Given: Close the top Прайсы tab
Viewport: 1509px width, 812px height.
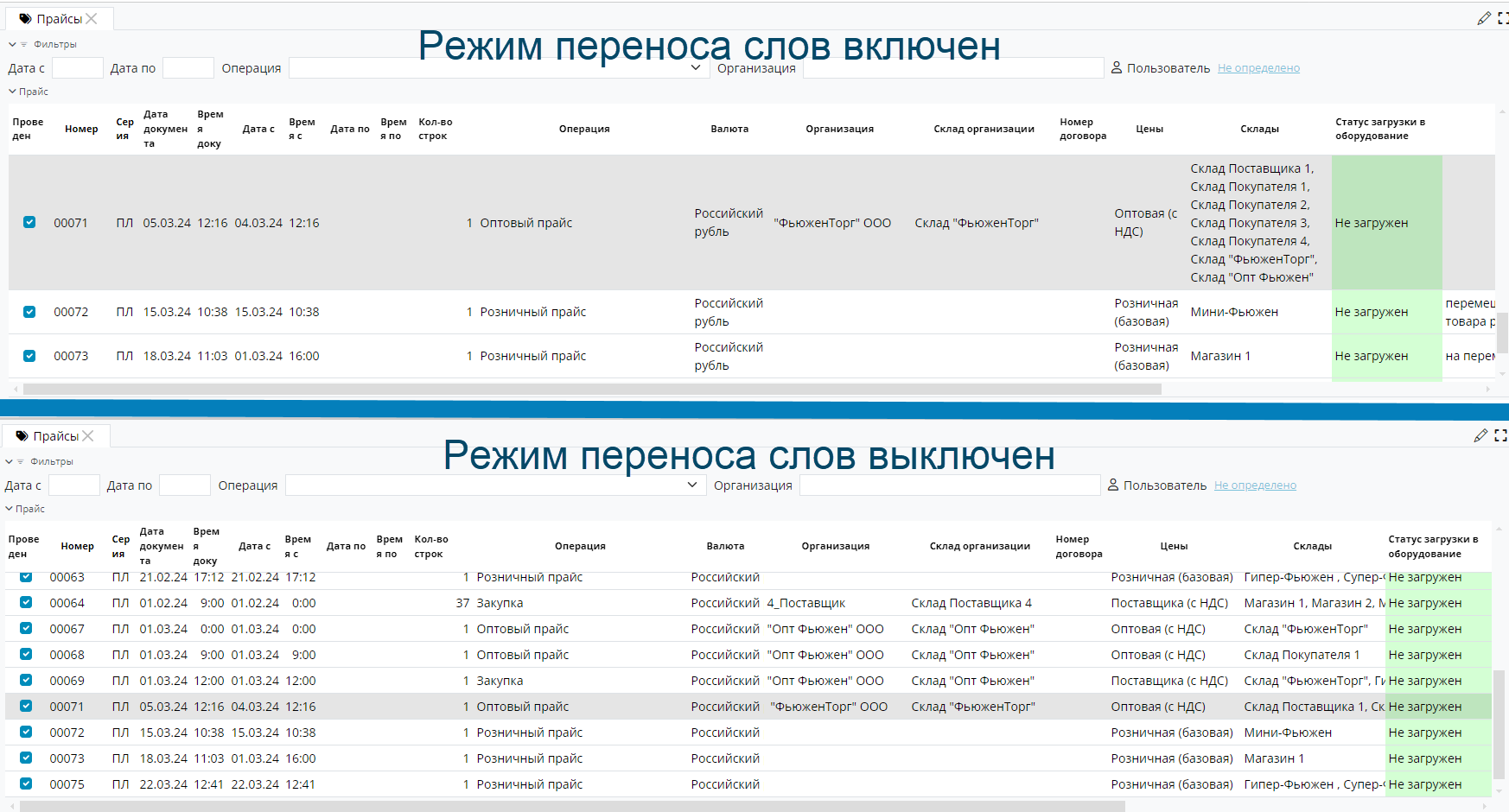Looking at the screenshot, I should 92,18.
